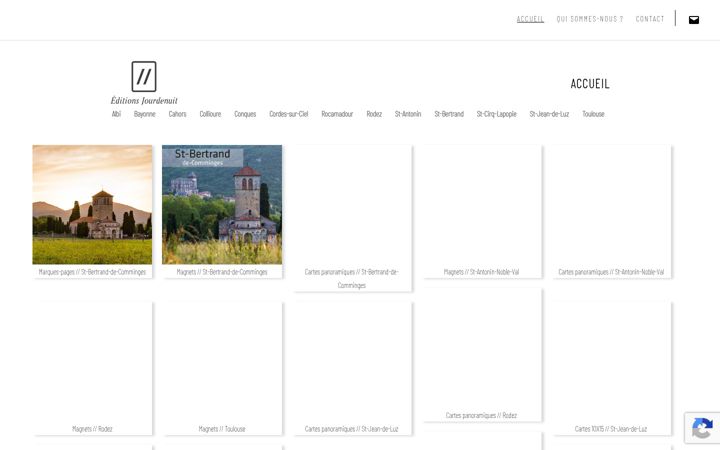This screenshot has width=720, height=450.
Task: Select the Bayonne city link
Action: pyautogui.click(x=145, y=114)
